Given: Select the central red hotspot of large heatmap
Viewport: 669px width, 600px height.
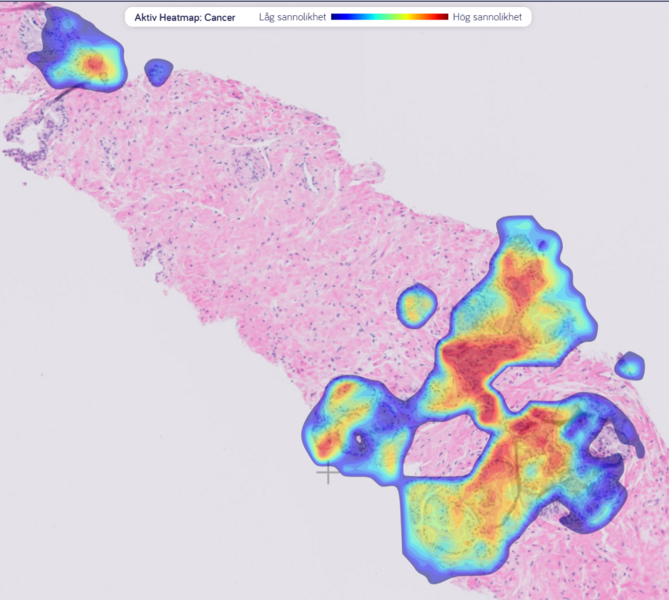Looking at the screenshot, I should coord(468,362).
